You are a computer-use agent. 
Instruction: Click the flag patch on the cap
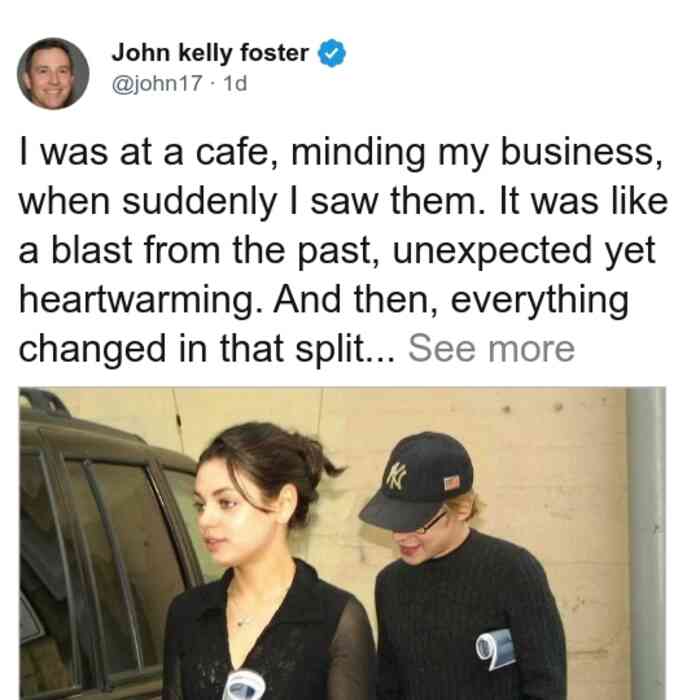click(x=452, y=483)
